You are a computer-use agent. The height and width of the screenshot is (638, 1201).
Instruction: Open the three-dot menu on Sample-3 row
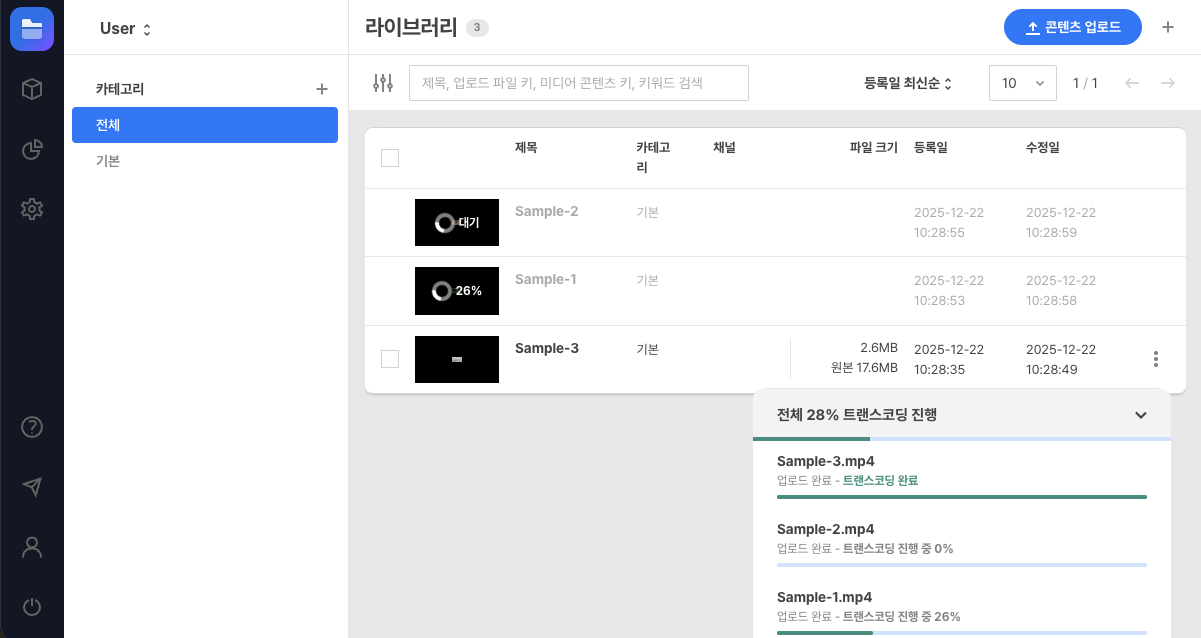(1156, 359)
